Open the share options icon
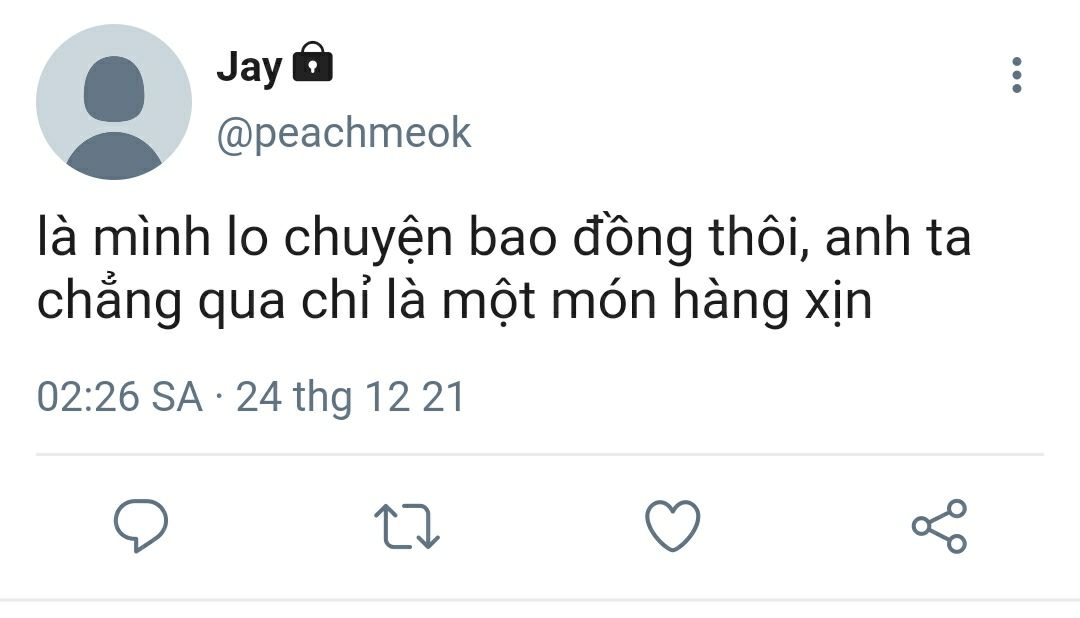Viewport: 1080px width, 618px height. (x=939, y=526)
